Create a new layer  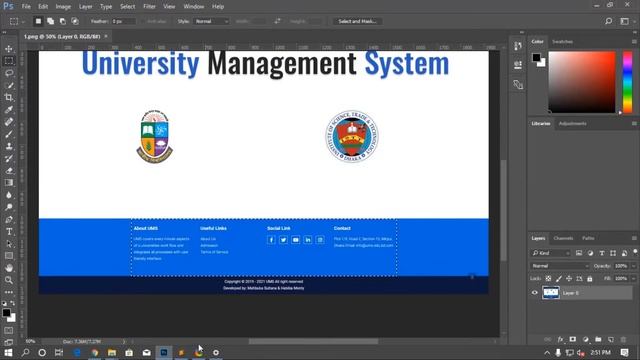click(611, 339)
